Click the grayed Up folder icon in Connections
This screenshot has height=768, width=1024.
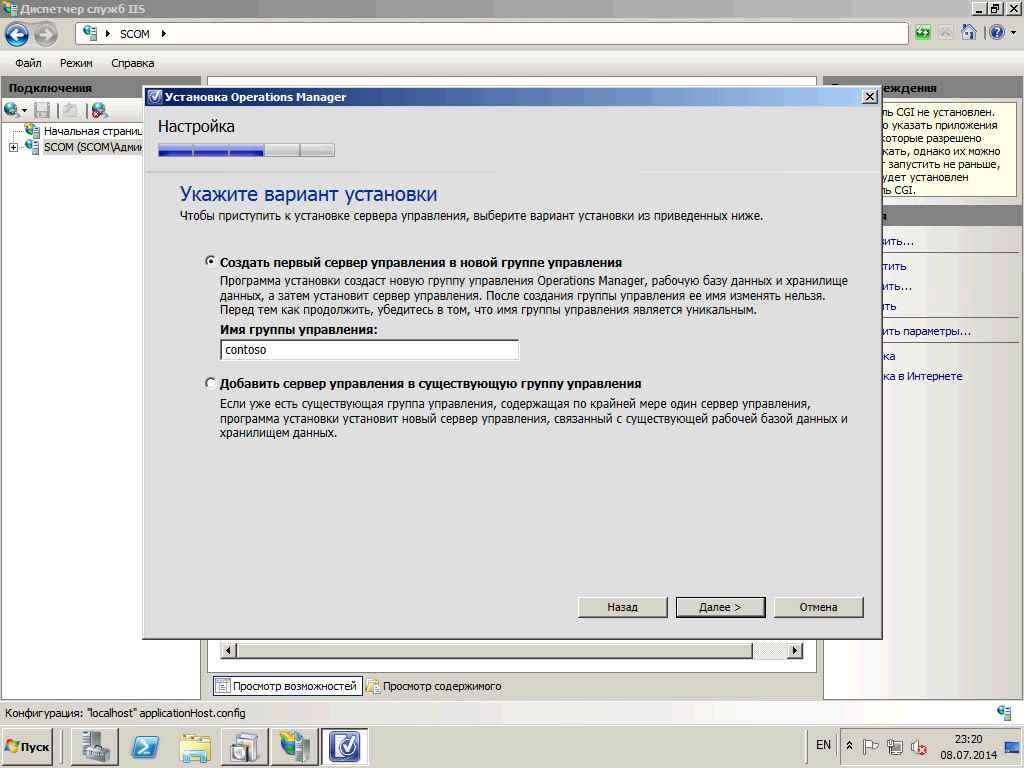[x=70, y=110]
